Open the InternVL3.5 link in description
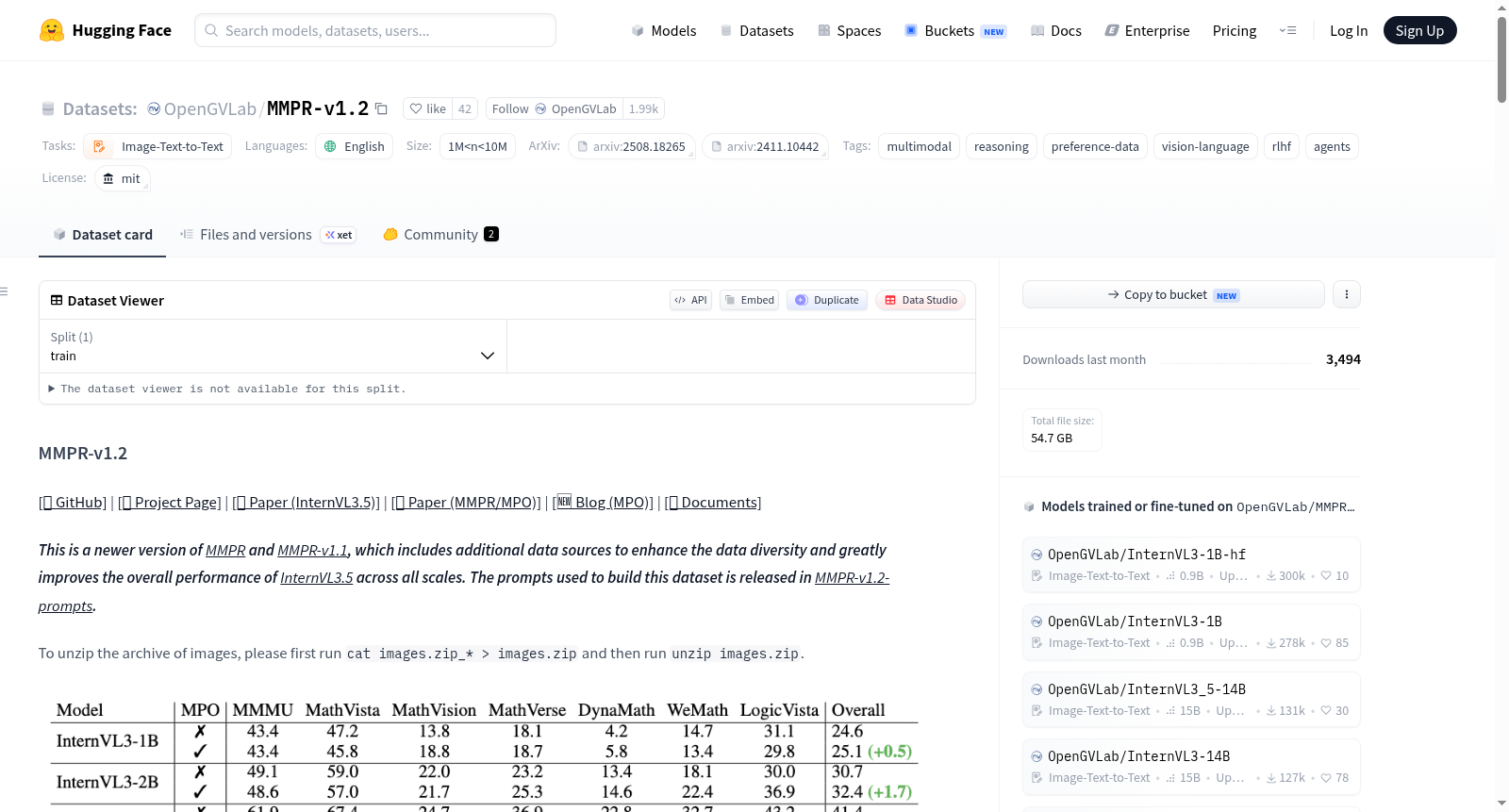This screenshot has height=812, width=1509. [316, 577]
